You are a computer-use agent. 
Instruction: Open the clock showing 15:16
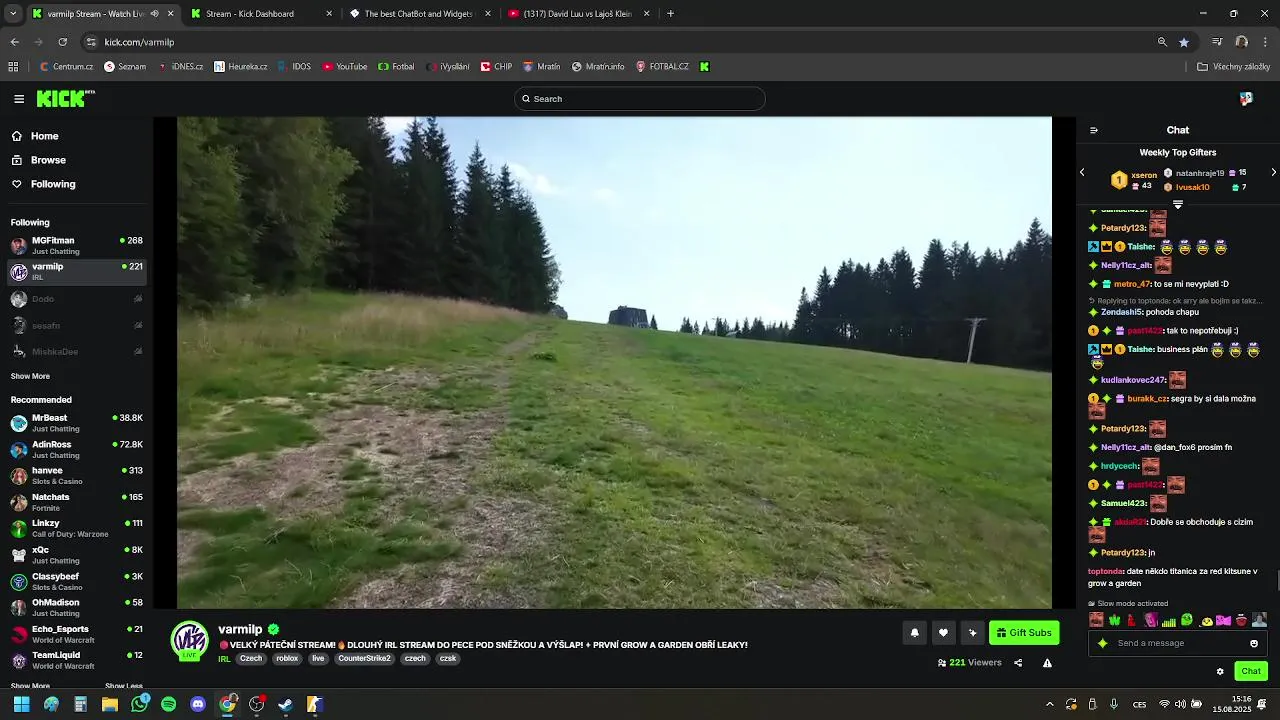1232,704
